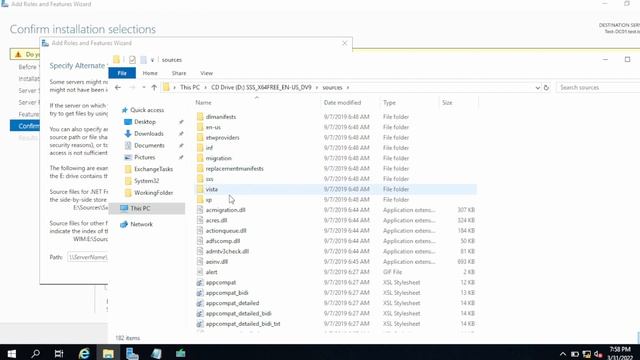Image resolution: width=640 pixels, height=360 pixels.
Task: Select the alert GIF file icon
Action: coord(200,272)
